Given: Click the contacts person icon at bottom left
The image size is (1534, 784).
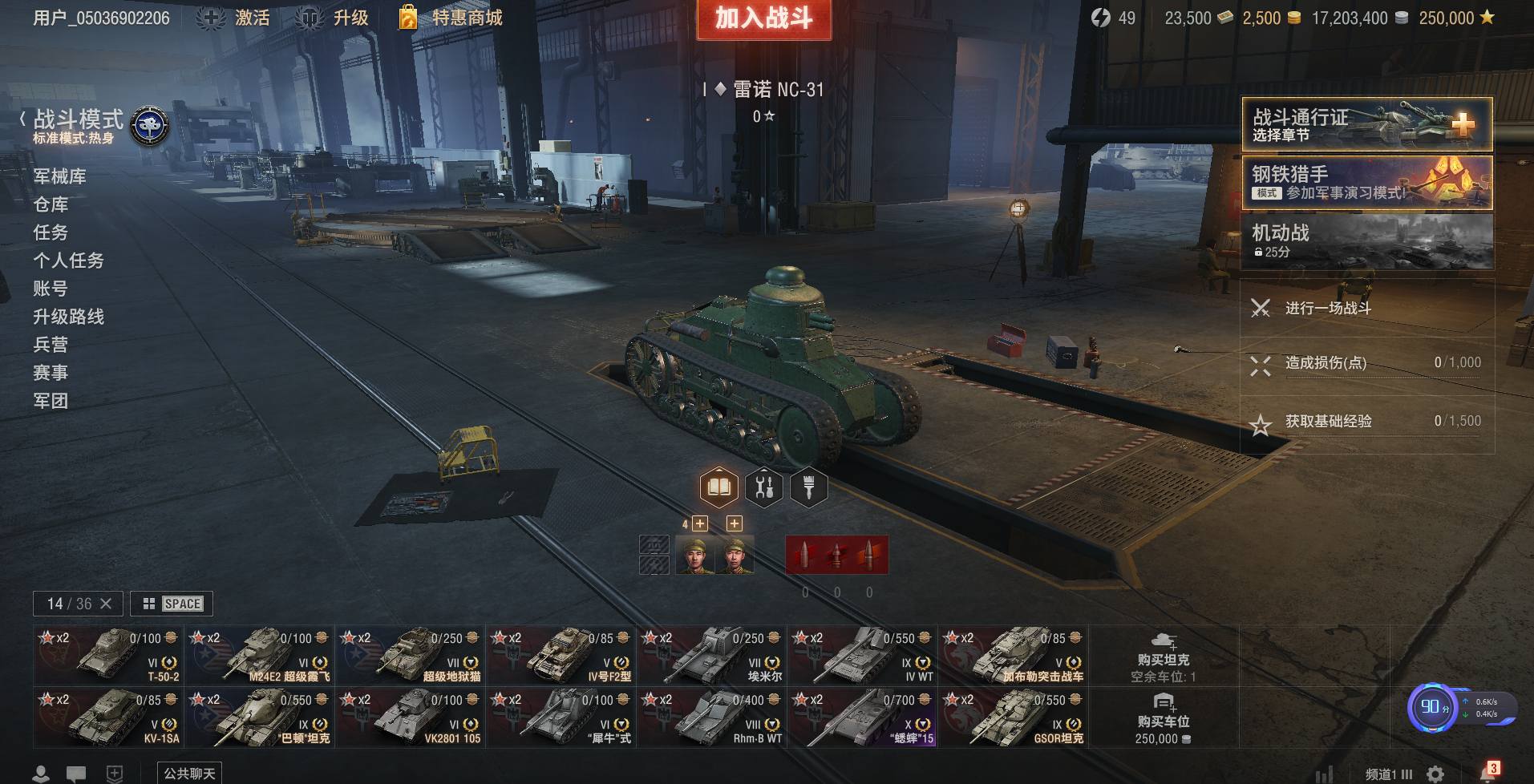Looking at the screenshot, I should [41, 774].
